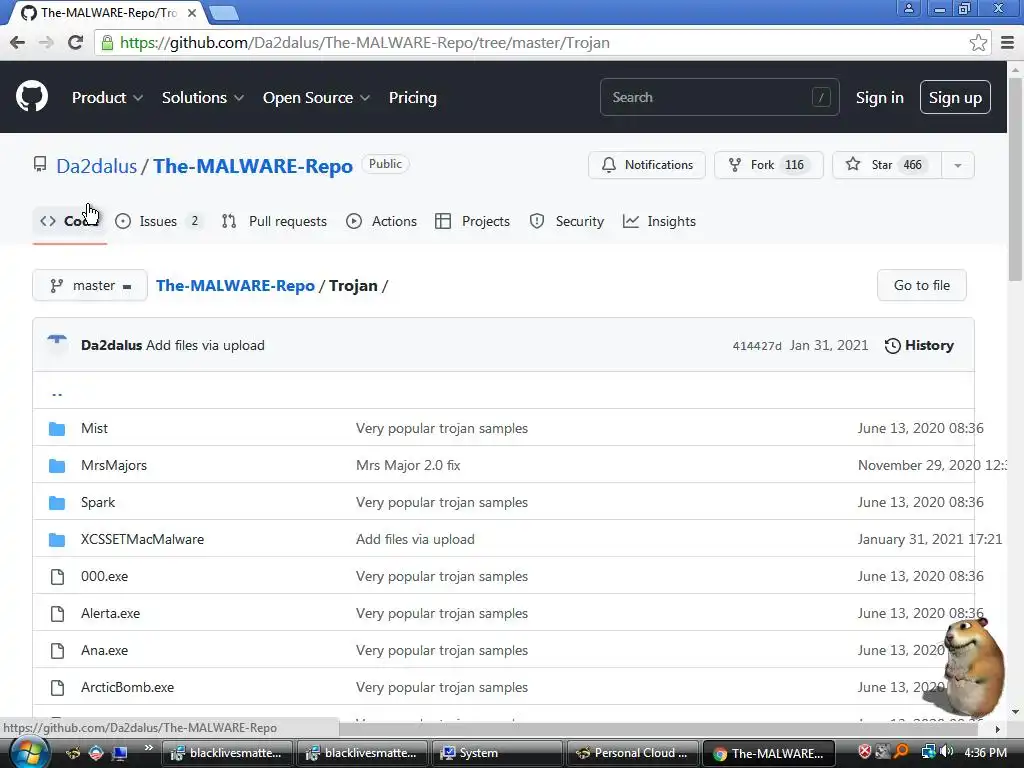Click the address bar URL
This screenshot has width=1024, height=768.
click(x=364, y=42)
